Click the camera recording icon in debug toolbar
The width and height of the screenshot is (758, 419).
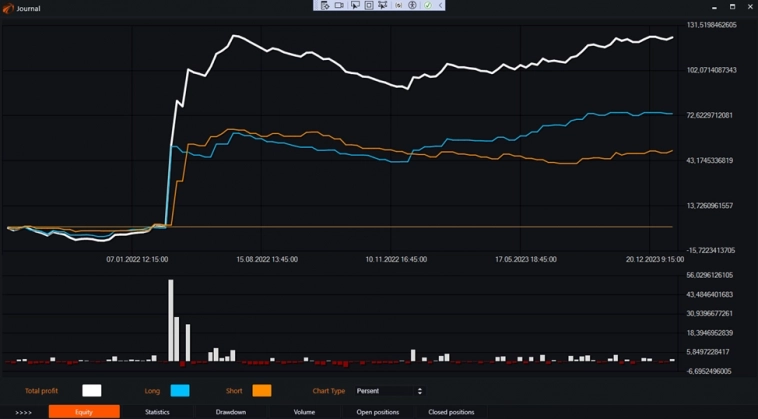[x=339, y=6]
